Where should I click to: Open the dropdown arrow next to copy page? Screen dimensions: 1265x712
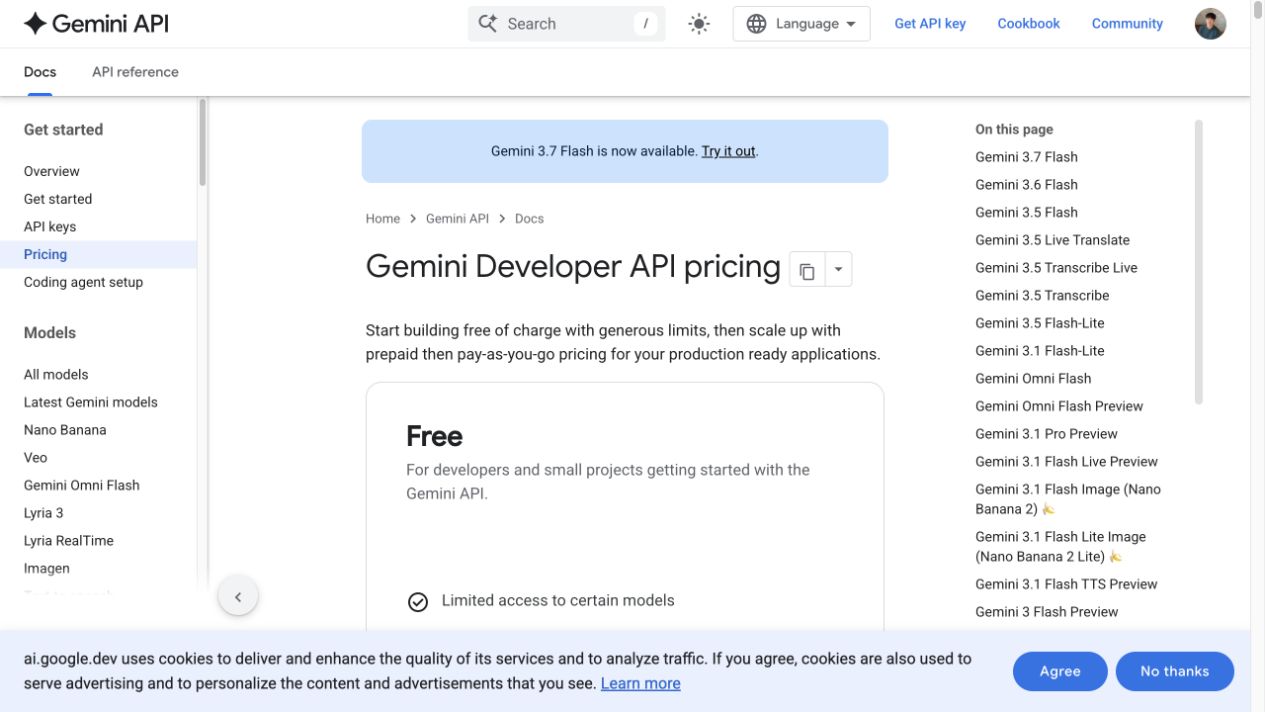(838, 269)
